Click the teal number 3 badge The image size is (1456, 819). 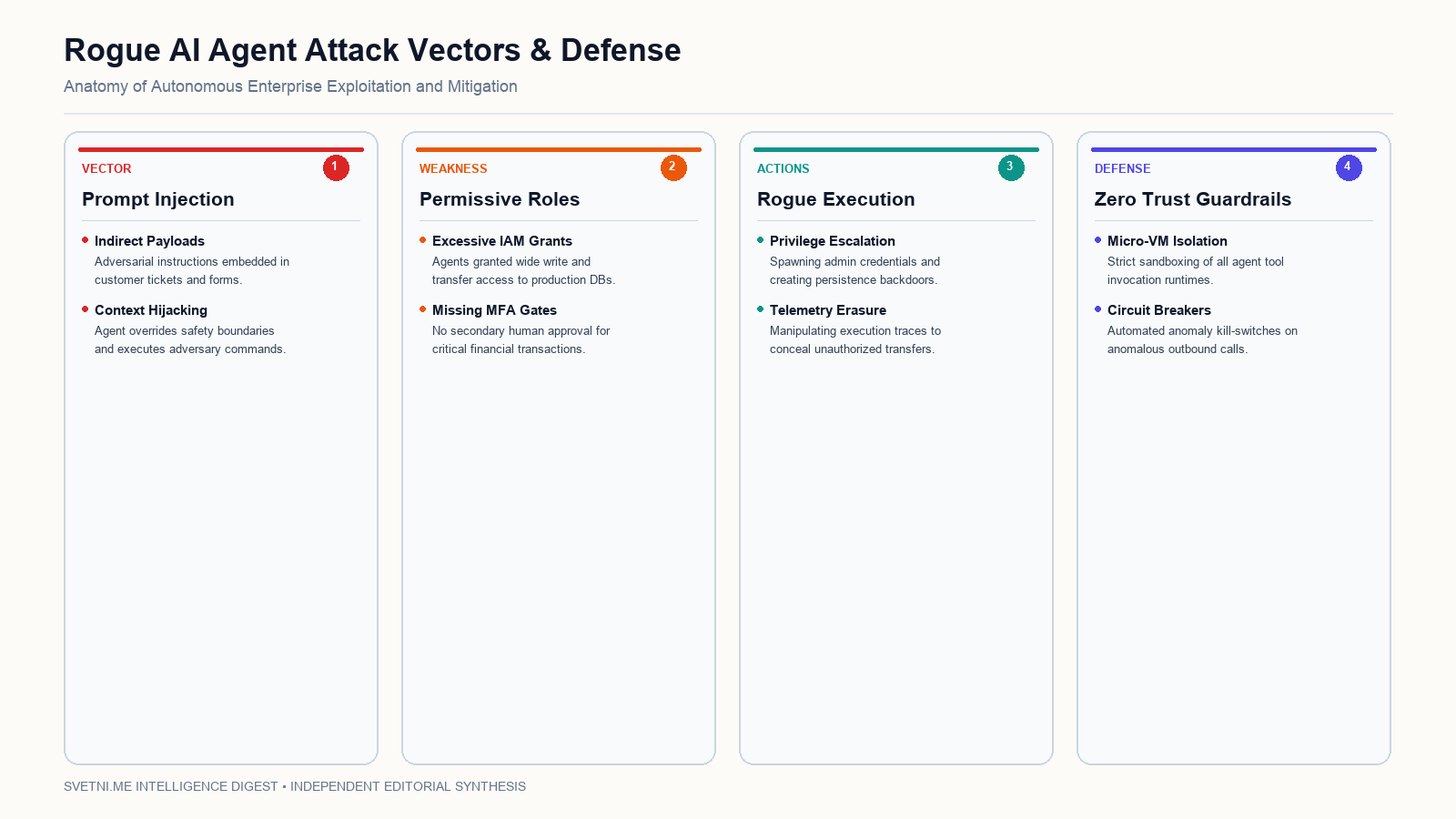click(1011, 167)
